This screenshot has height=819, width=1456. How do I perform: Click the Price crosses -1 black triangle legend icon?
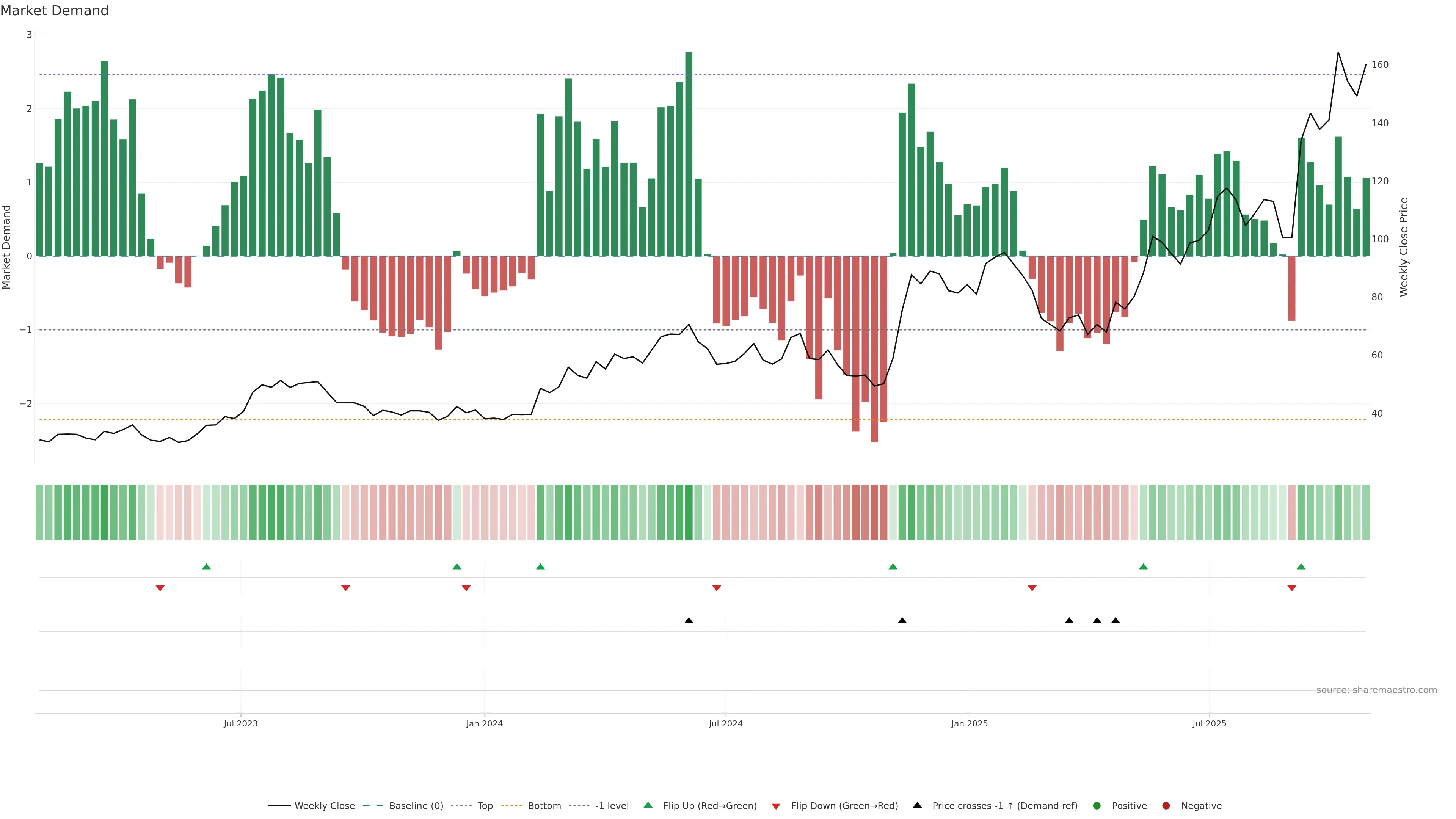point(917,805)
